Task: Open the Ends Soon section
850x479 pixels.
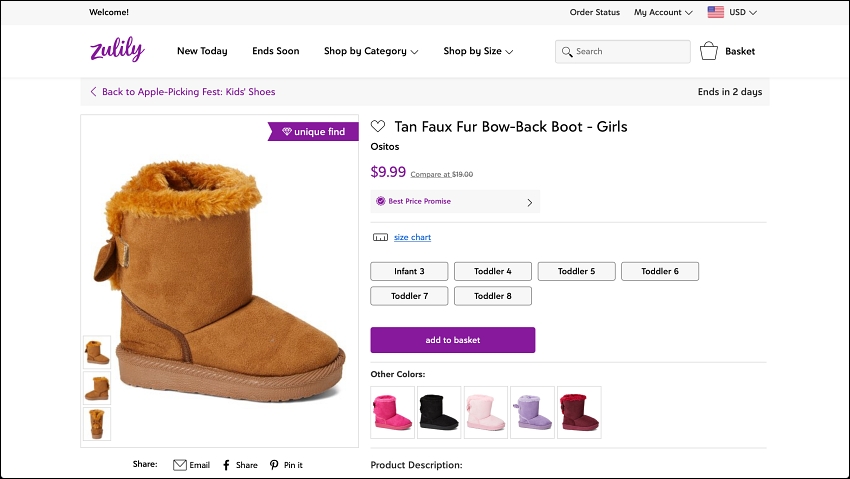Action: pos(275,51)
